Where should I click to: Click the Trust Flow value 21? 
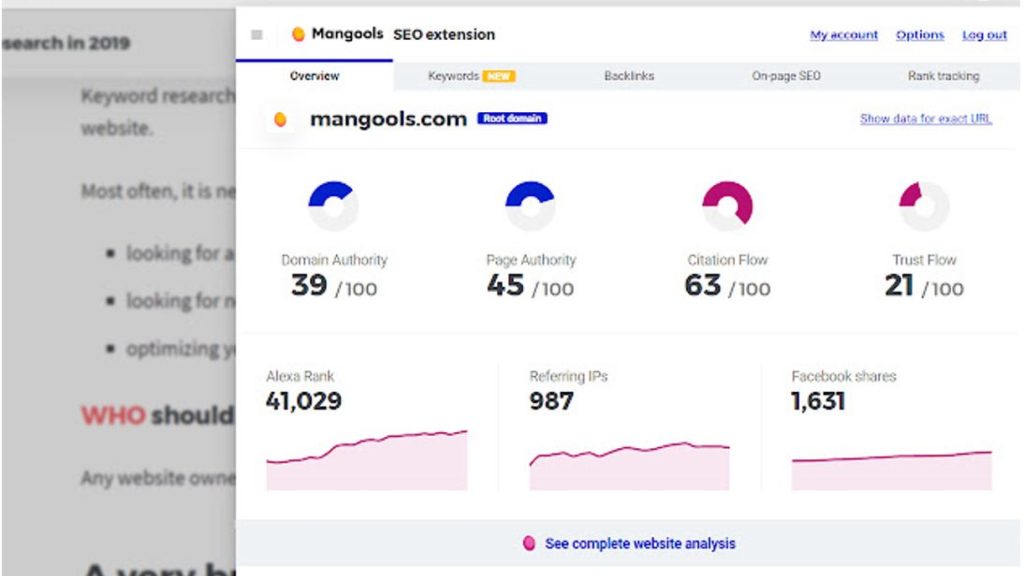899,285
